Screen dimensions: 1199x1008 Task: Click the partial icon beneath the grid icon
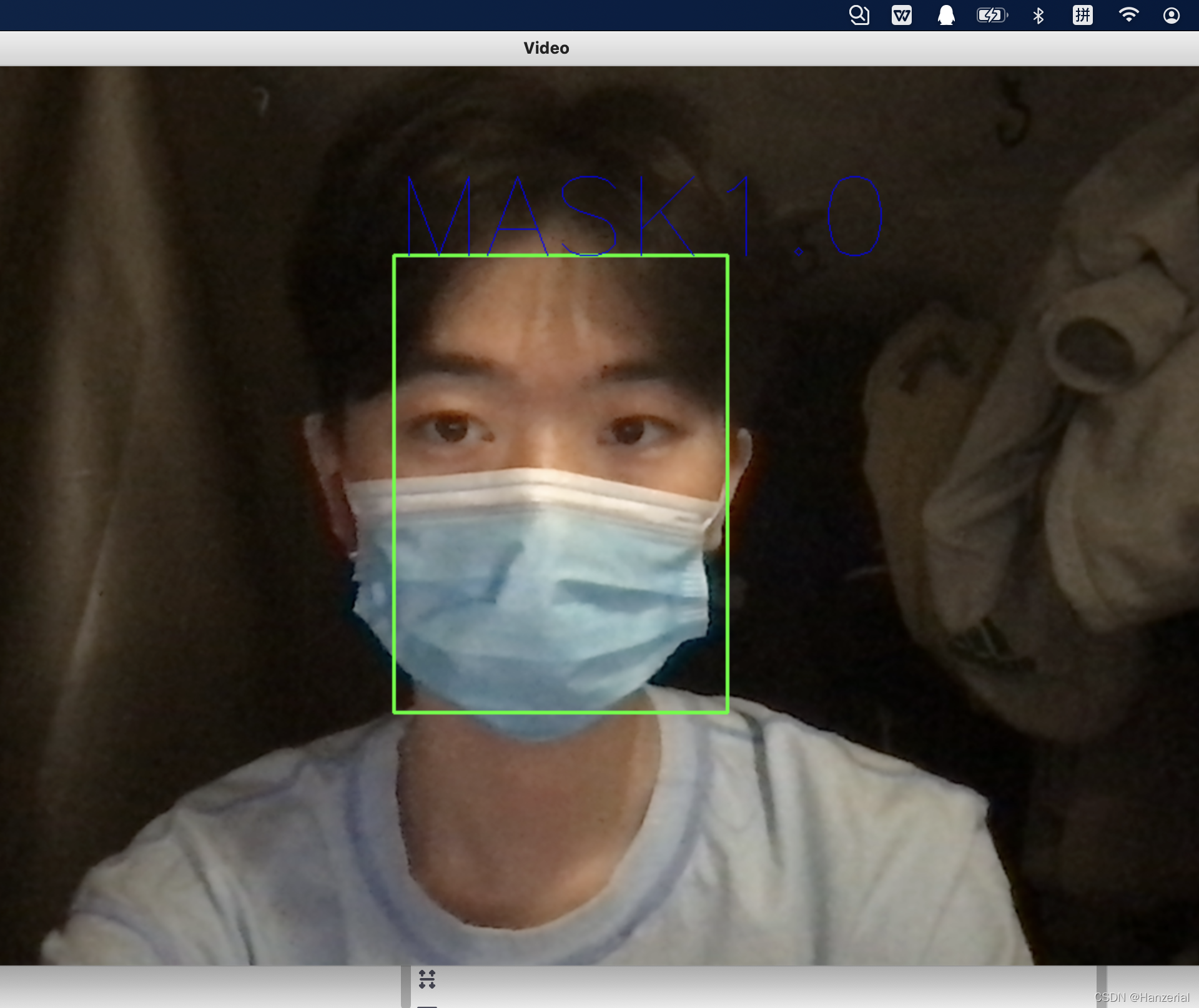427,1006
